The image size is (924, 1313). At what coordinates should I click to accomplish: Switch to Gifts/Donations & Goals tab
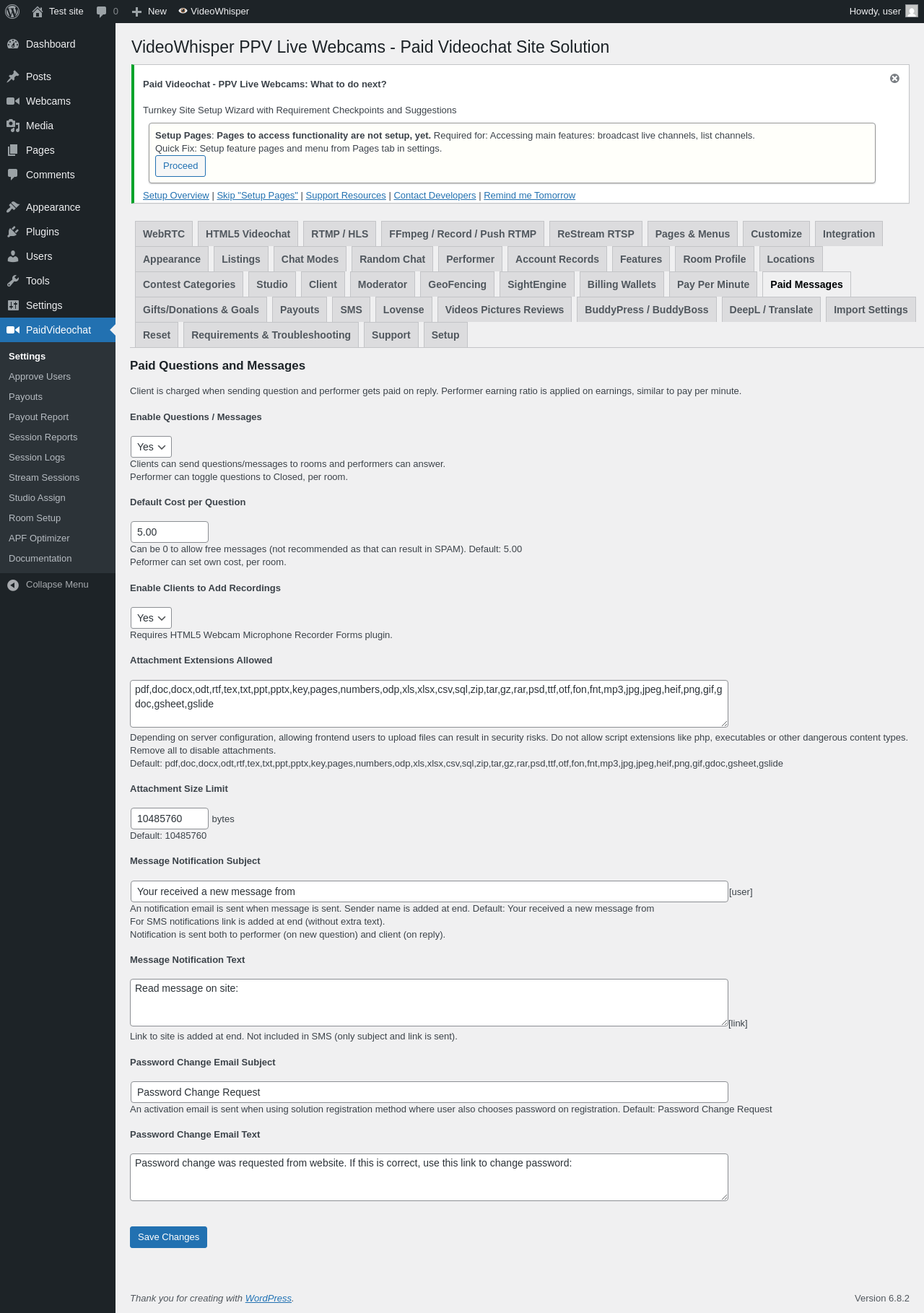[x=201, y=310]
